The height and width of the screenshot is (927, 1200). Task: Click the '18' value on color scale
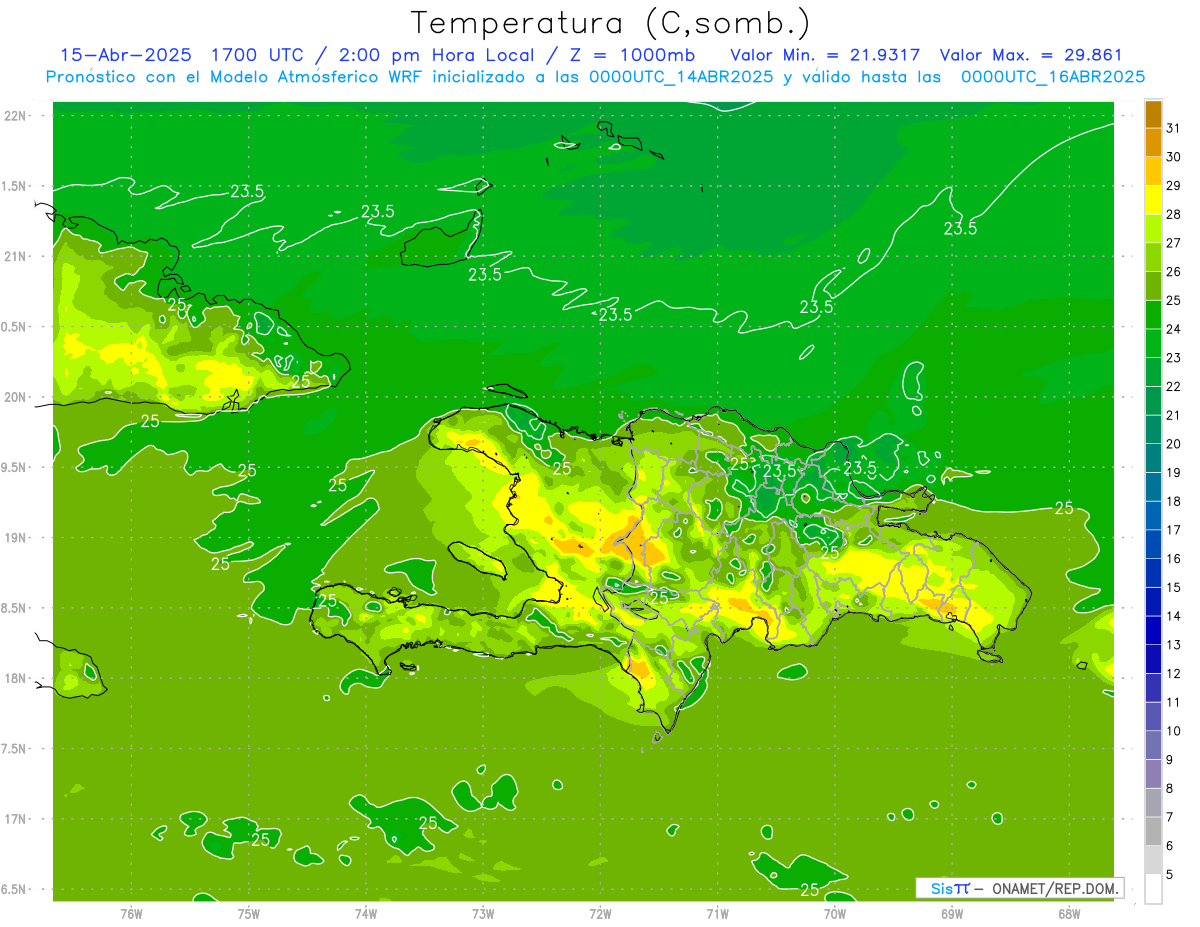[x=1174, y=502]
